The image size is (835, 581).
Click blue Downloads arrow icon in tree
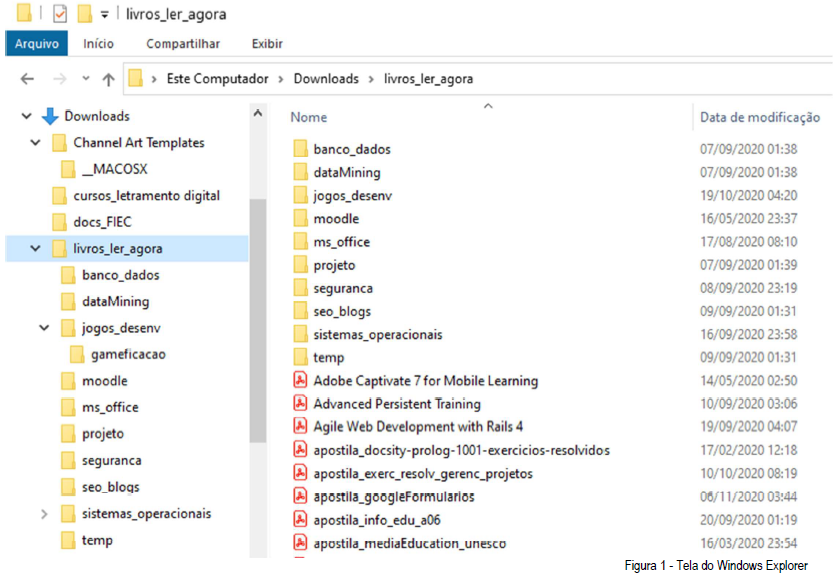50,116
